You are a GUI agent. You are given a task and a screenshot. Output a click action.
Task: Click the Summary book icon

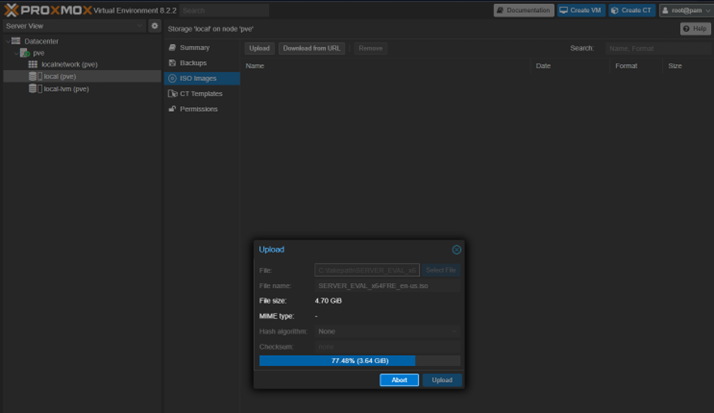[x=172, y=47]
